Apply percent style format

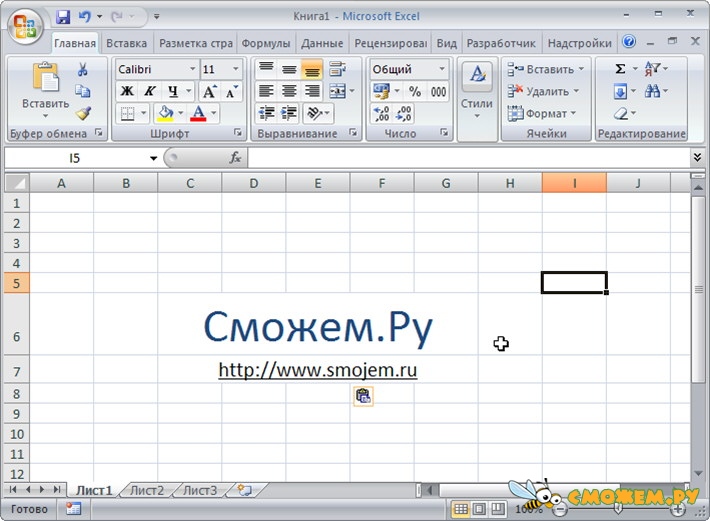[415, 91]
